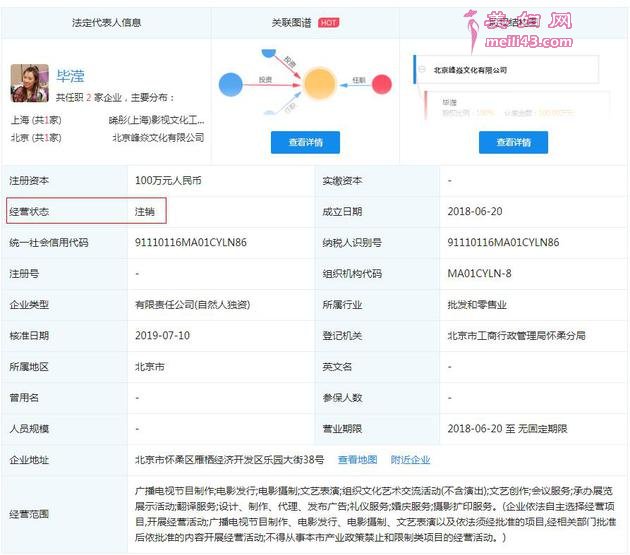Image resolution: width=630 pixels, height=555 pixels.
Task: Click the organization code MA01CYLN-8
Action: (479, 273)
